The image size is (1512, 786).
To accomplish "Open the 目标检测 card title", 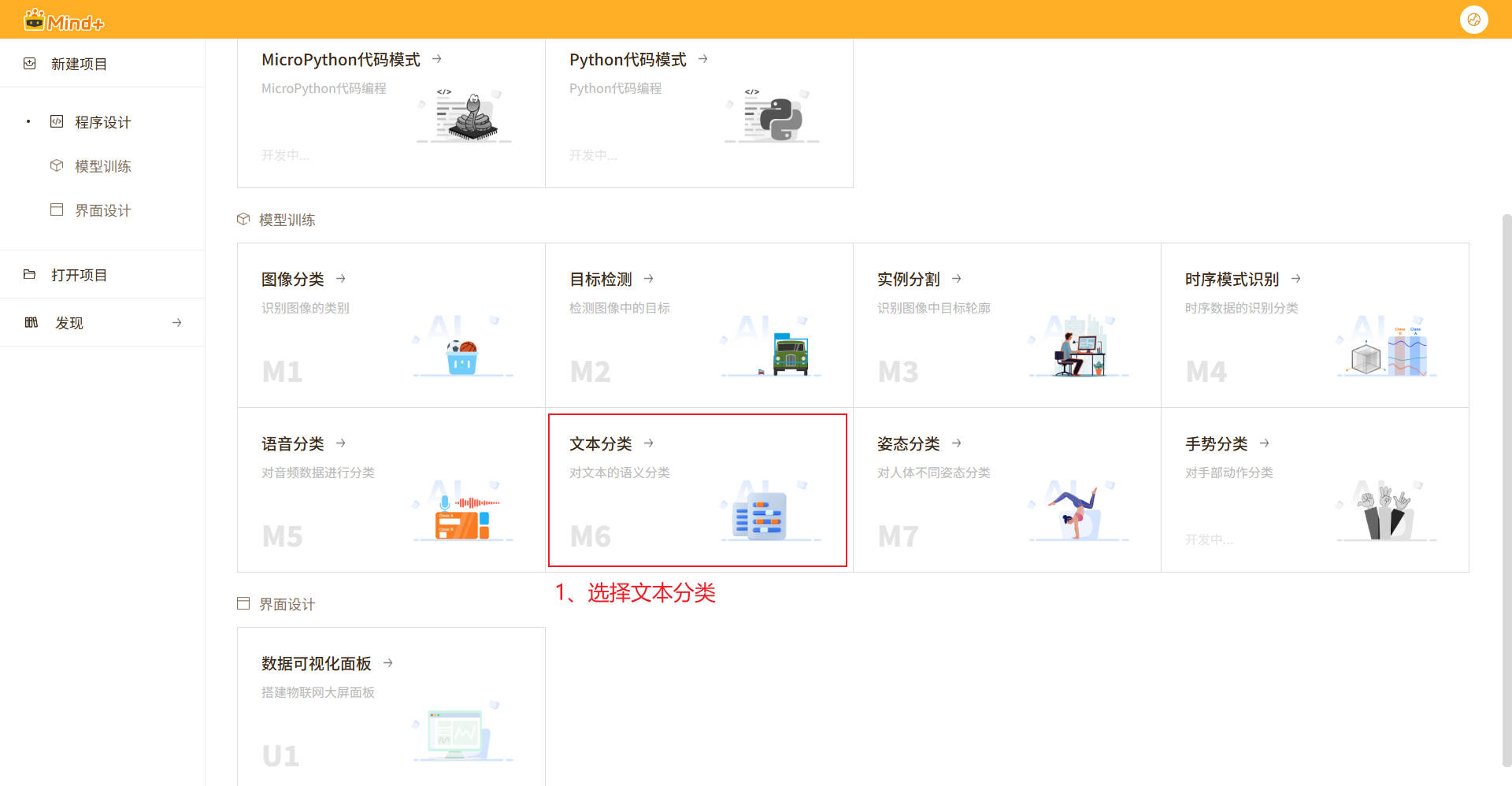I will (601, 280).
